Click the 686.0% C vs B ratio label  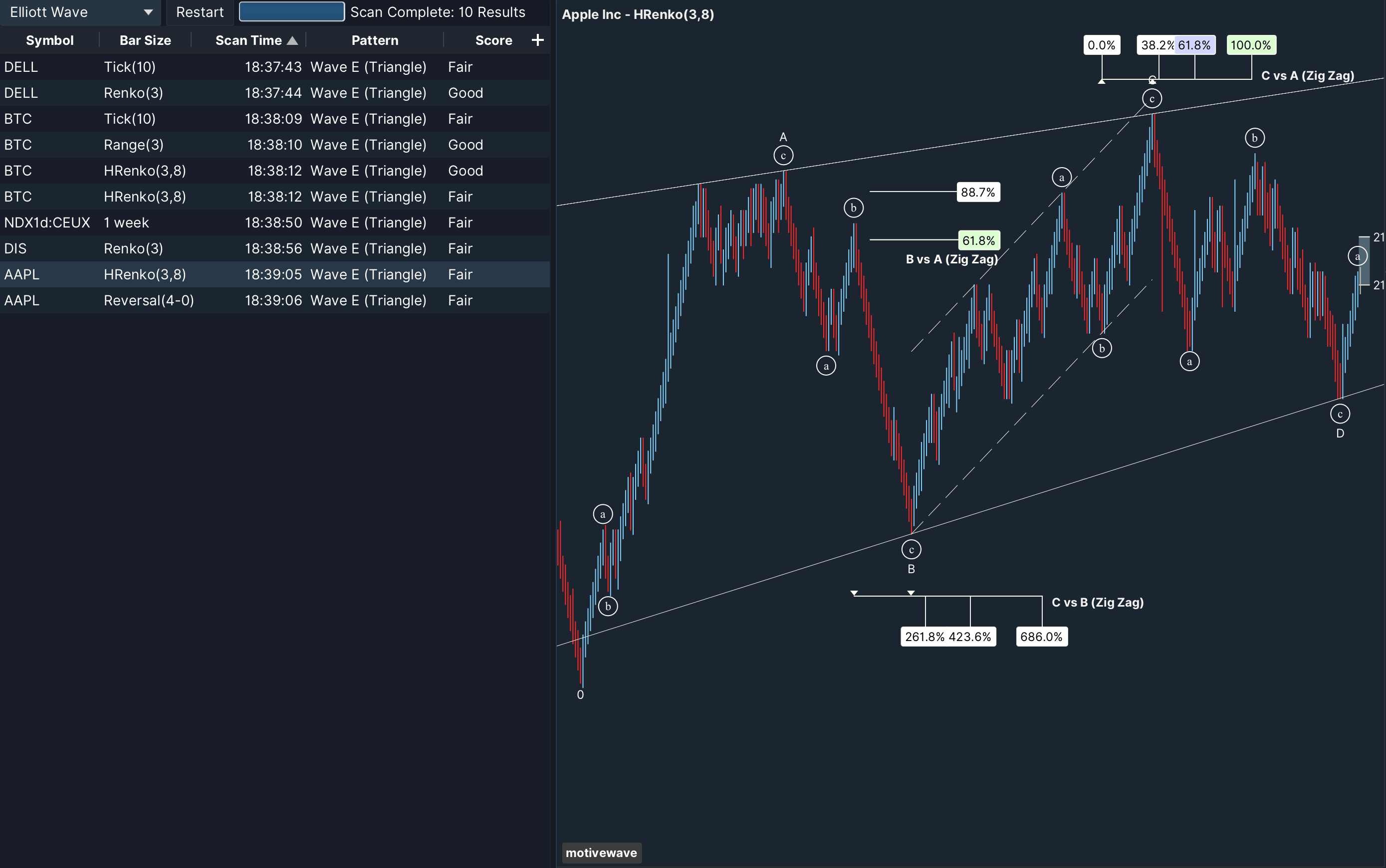click(1041, 637)
